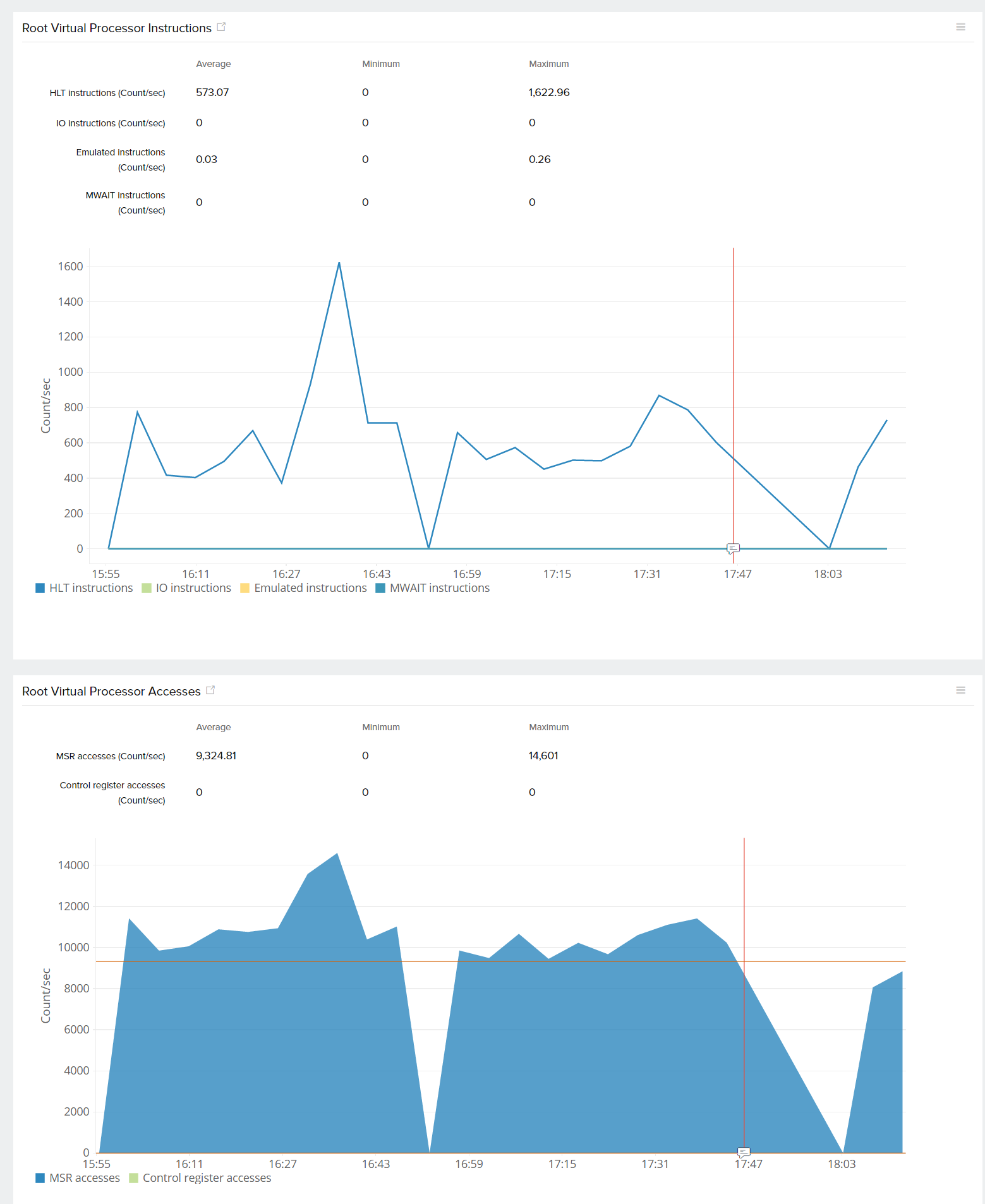Image resolution: width=985 pixels, height=1204 pixels.
Task: Click the IO instructions green legend square
Action: [x=147, y=588]
